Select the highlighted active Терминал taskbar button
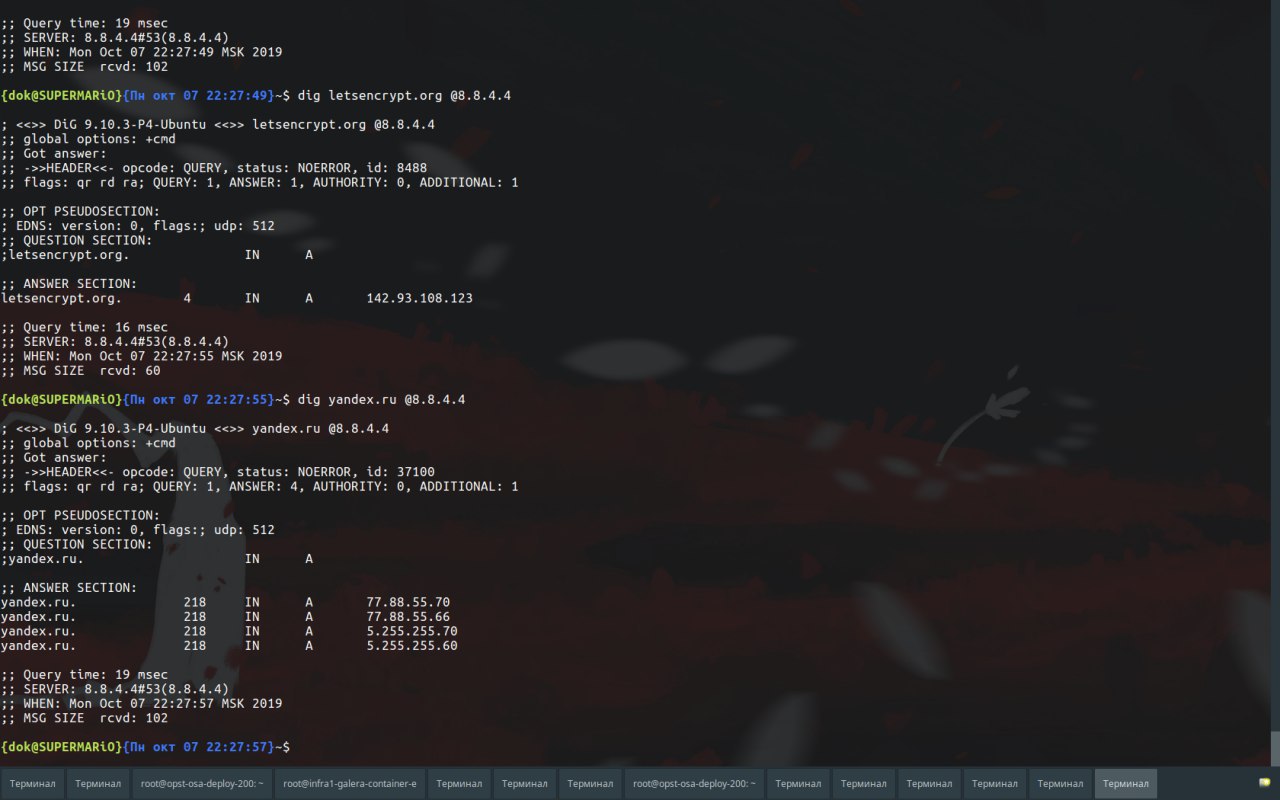This screenshot has width=1280, height=800. point(1126,783)
